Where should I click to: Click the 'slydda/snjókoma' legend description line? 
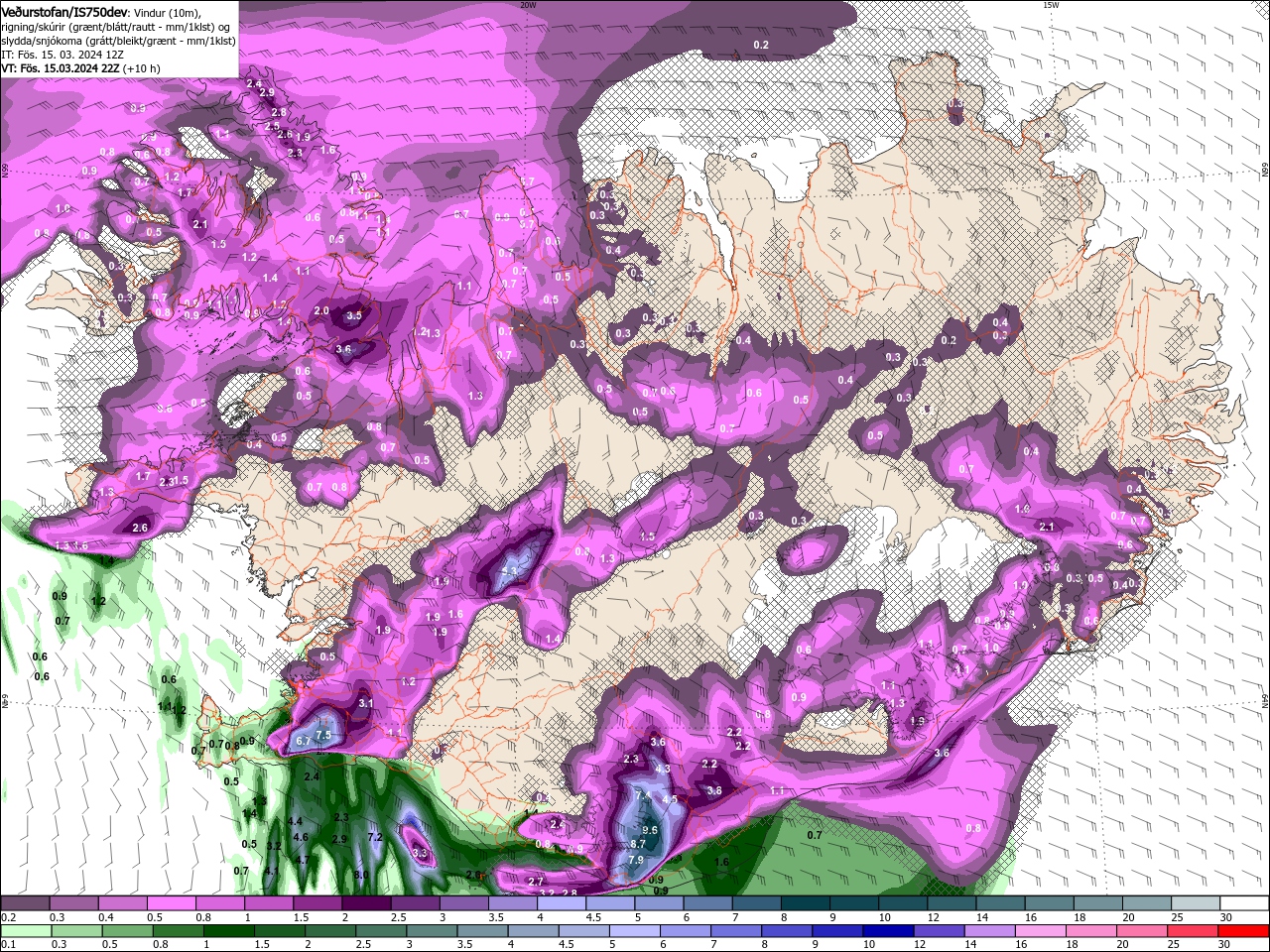pos(118,40)
